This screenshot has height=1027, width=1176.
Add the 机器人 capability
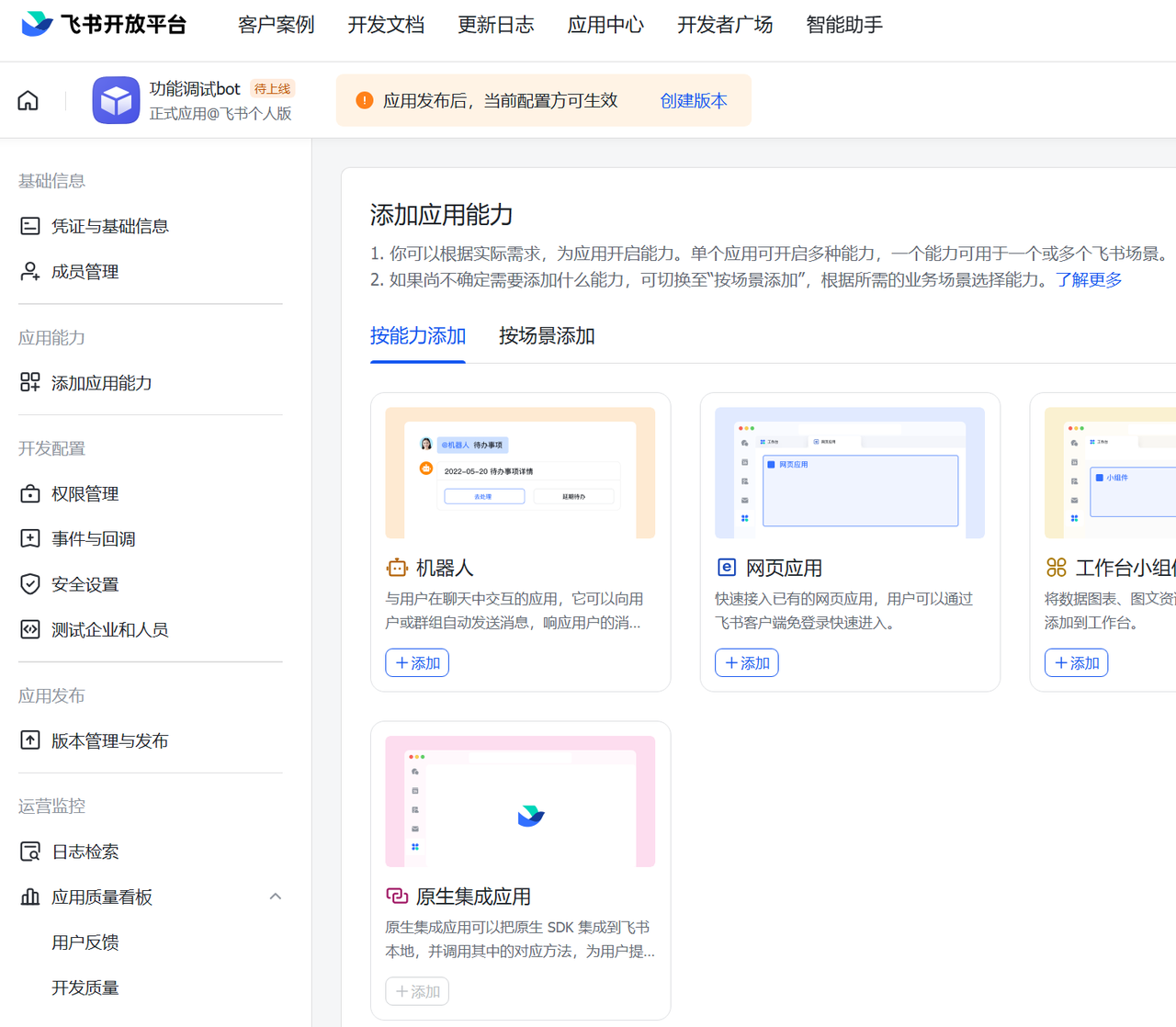[417, 663]
